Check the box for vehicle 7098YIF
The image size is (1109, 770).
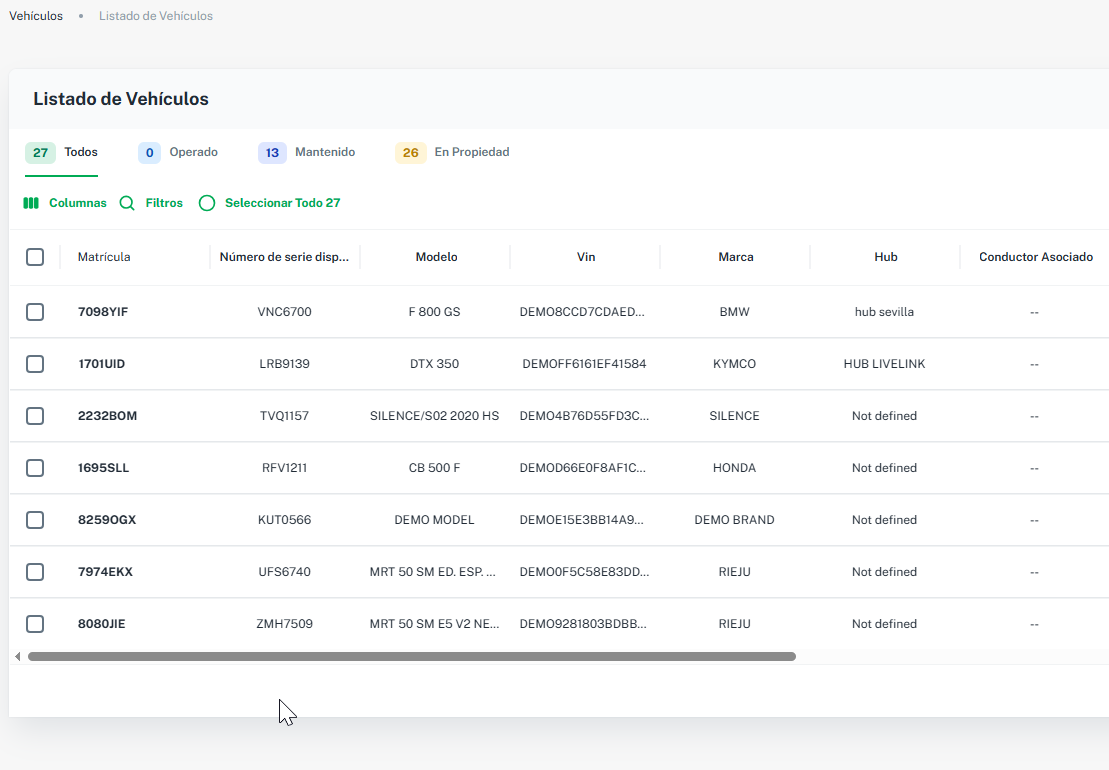35,312
